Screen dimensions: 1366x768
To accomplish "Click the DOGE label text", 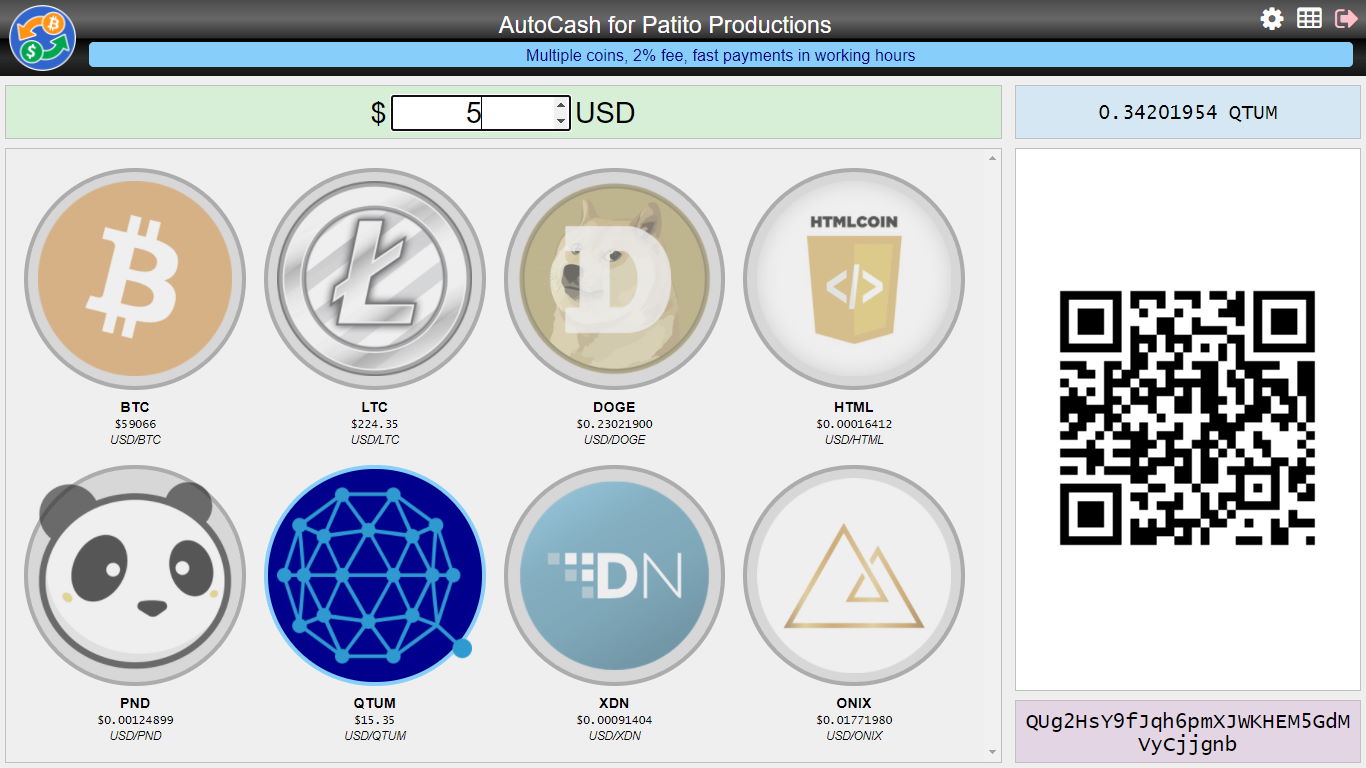I will [x=614, y=407].
